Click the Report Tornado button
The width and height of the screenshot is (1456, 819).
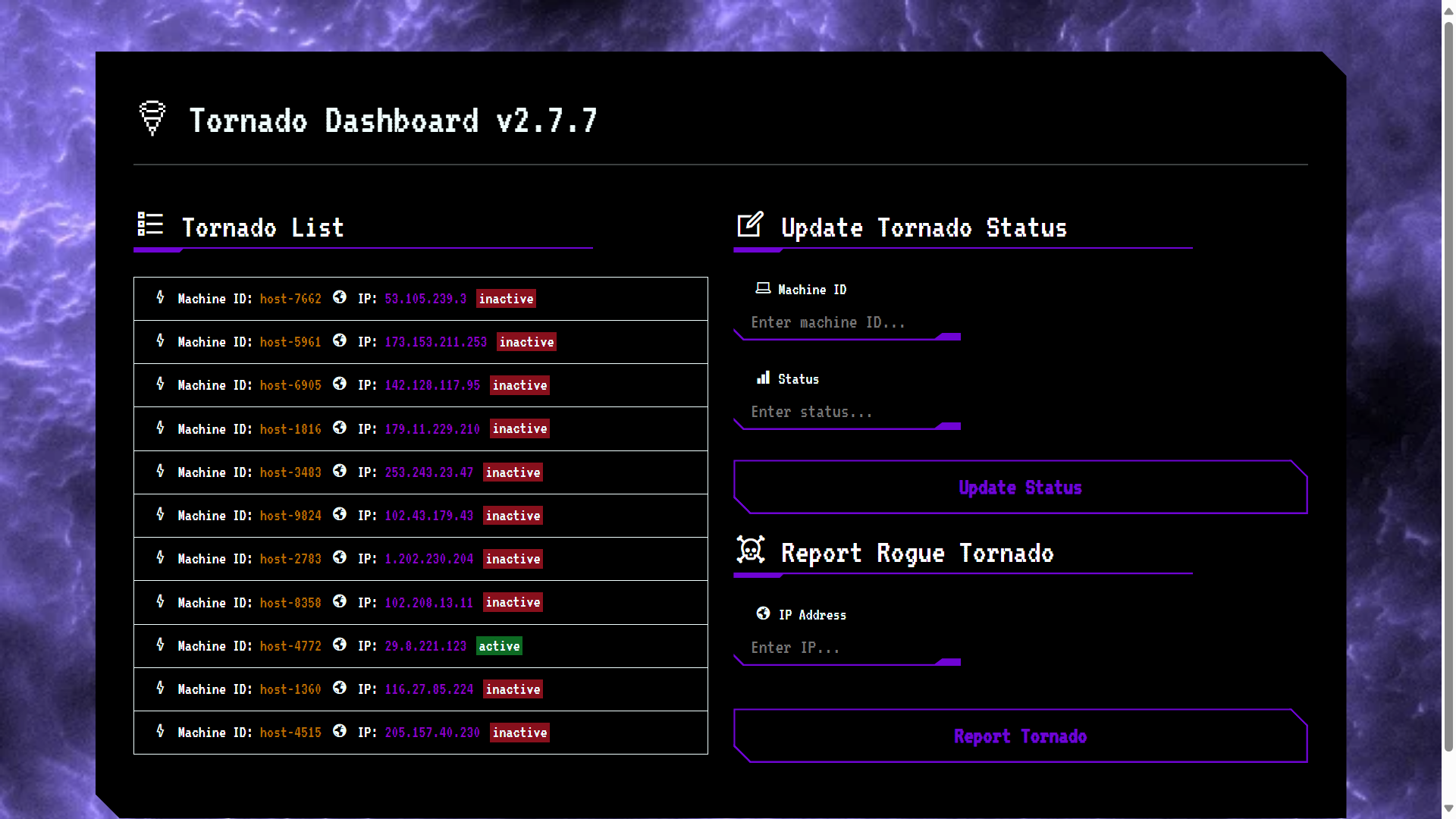click(x=1021, y=736)
